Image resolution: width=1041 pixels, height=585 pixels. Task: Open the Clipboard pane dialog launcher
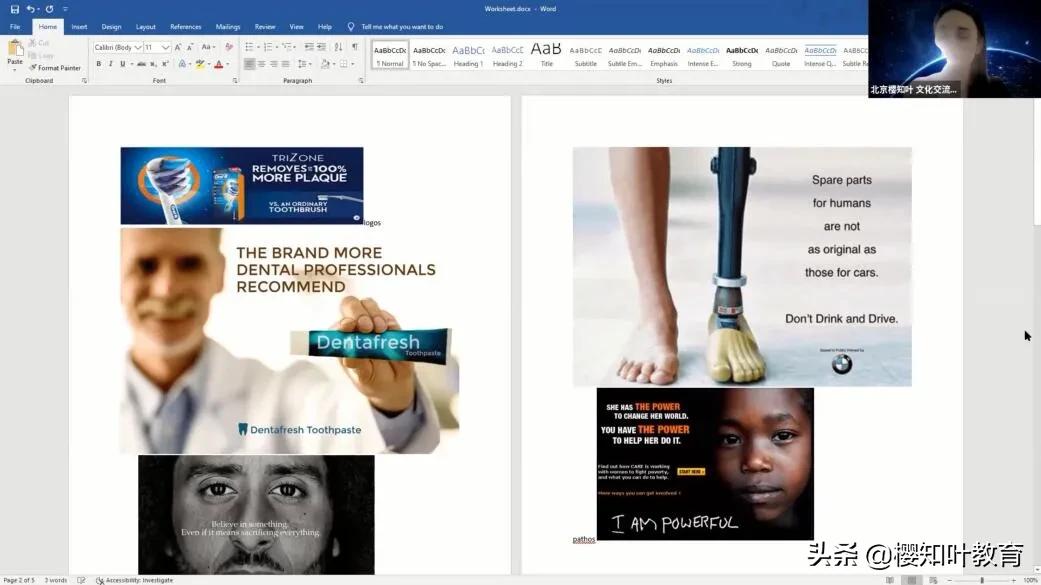(84, 81)
